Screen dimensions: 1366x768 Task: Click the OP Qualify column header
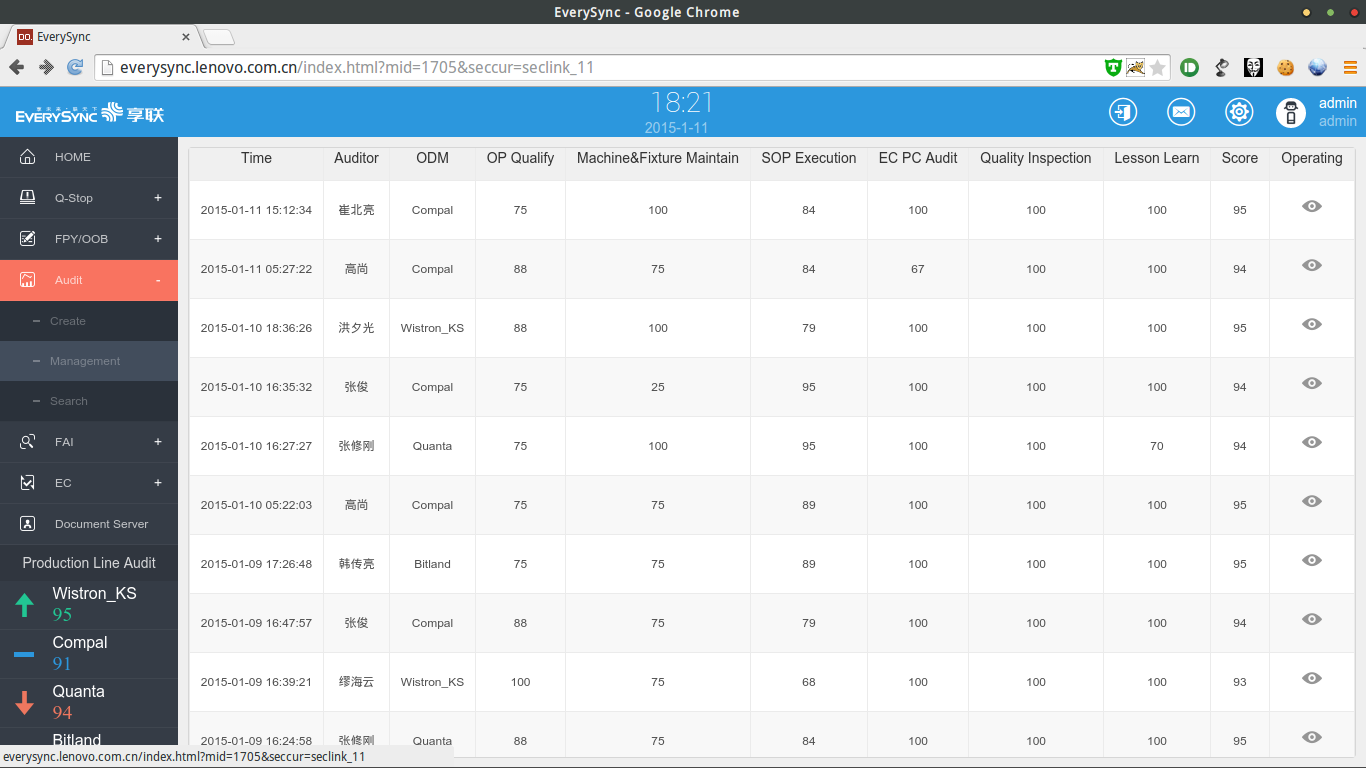coord(520,158)
